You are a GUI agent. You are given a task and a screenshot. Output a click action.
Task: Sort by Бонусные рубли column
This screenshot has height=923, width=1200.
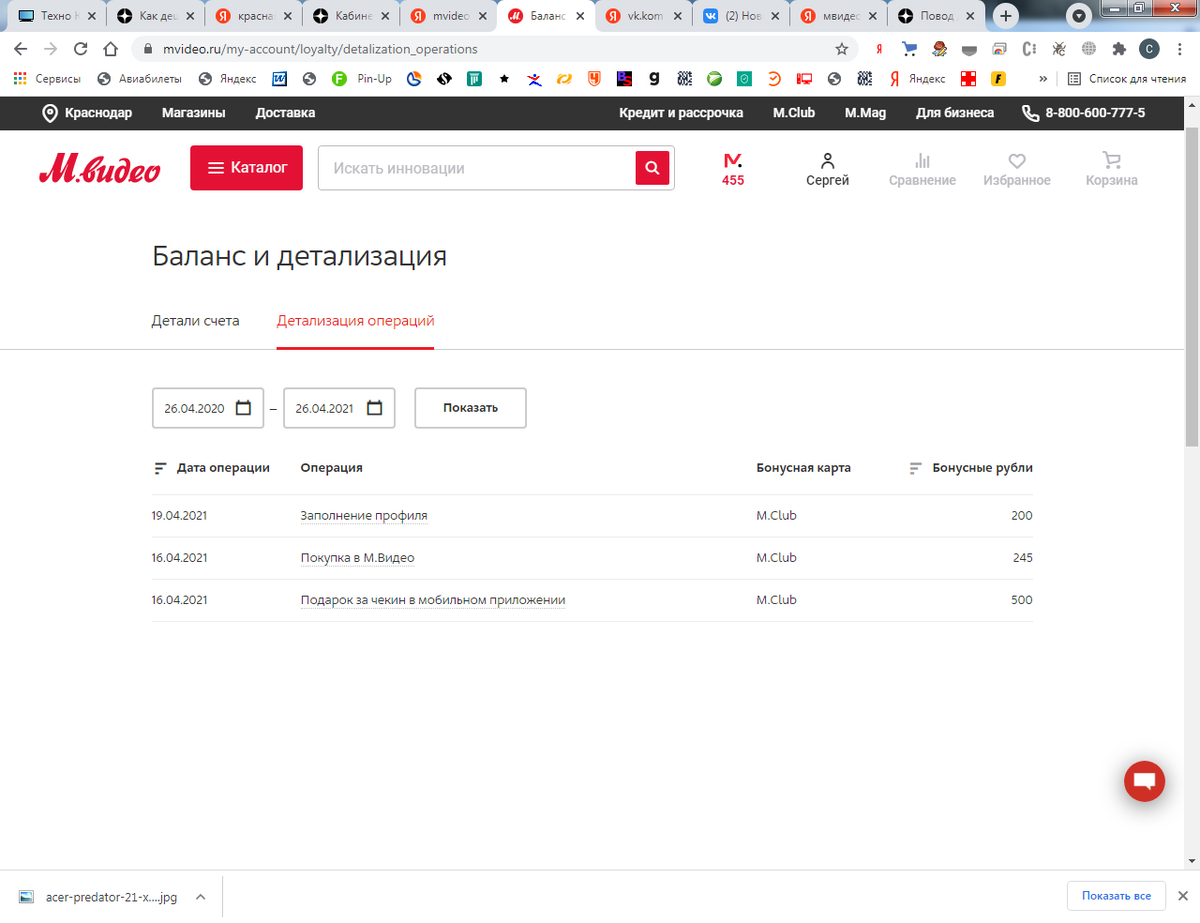[x=970, y=467]
